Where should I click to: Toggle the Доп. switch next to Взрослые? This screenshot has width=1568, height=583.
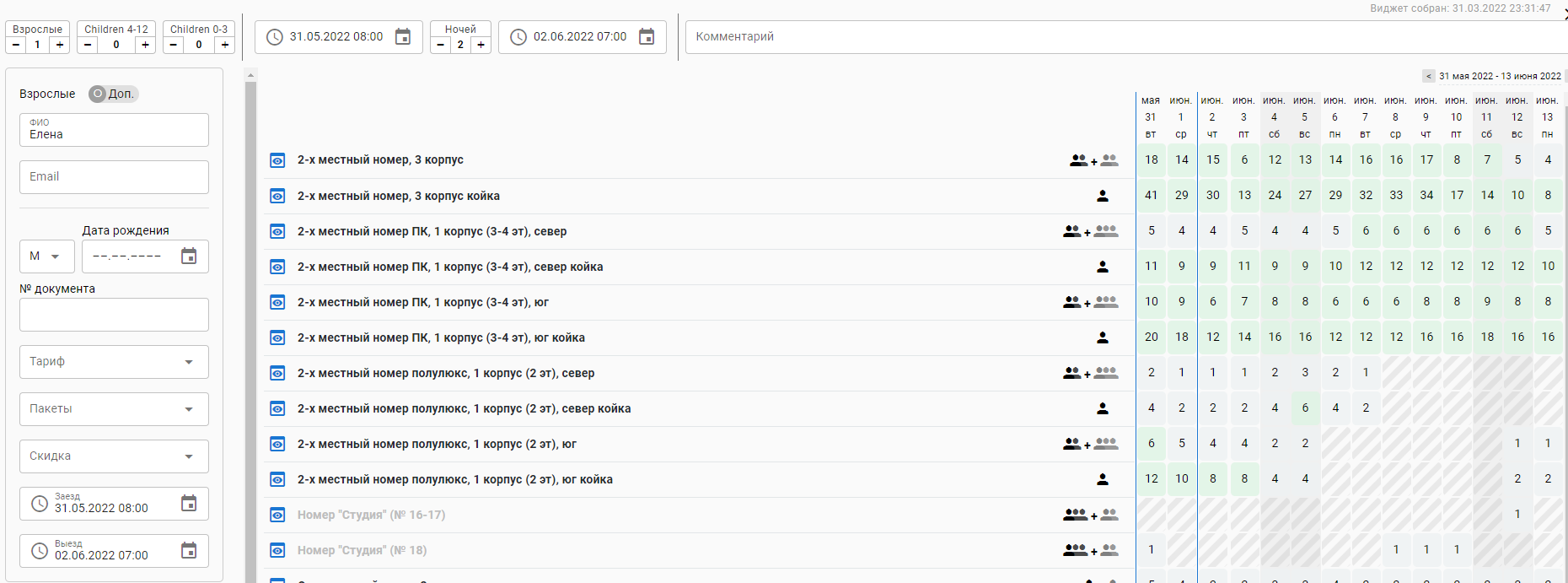coord(99,94)
